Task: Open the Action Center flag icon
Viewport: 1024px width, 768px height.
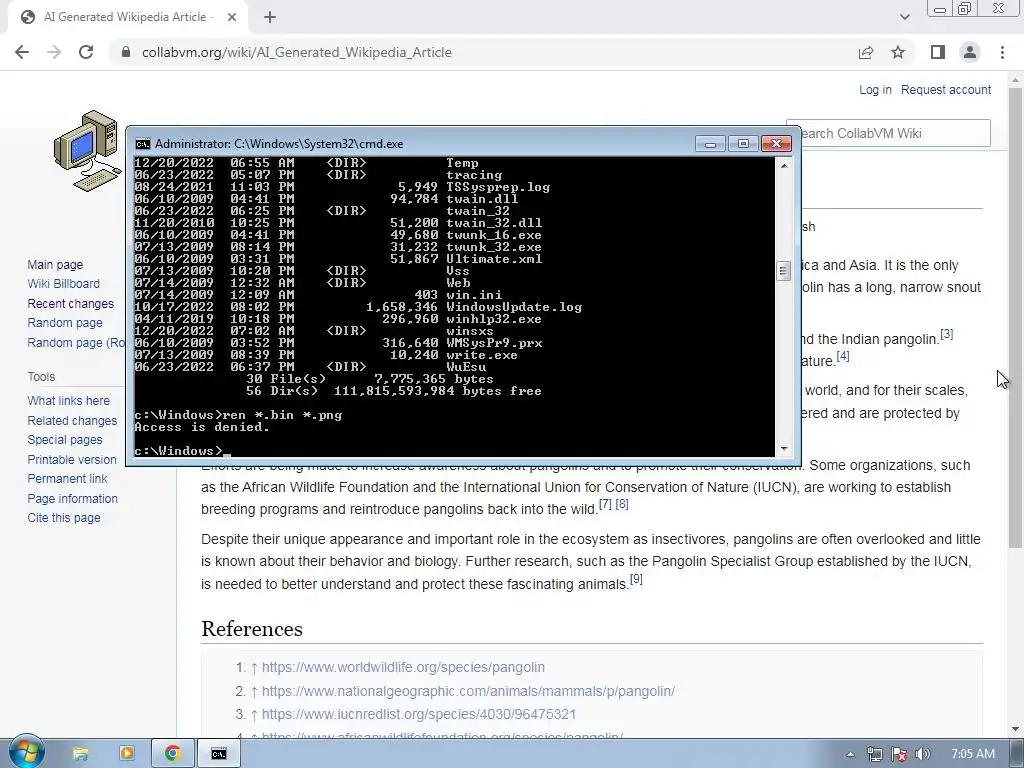Action: (899, 754)
